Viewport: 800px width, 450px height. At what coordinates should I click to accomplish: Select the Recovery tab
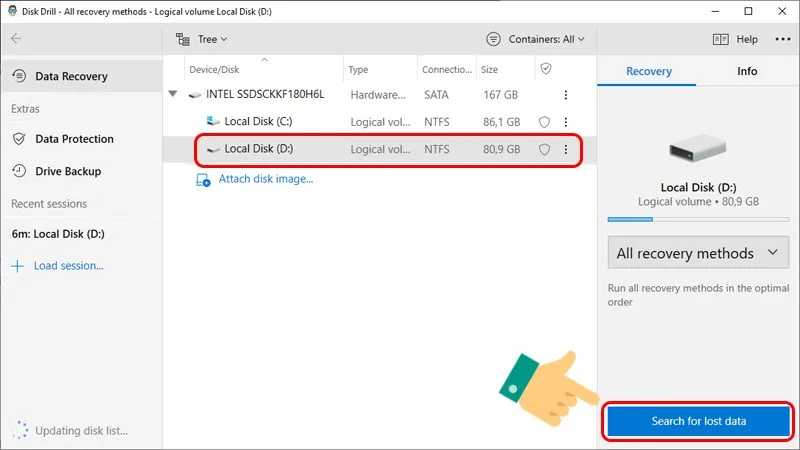(648, 72)
